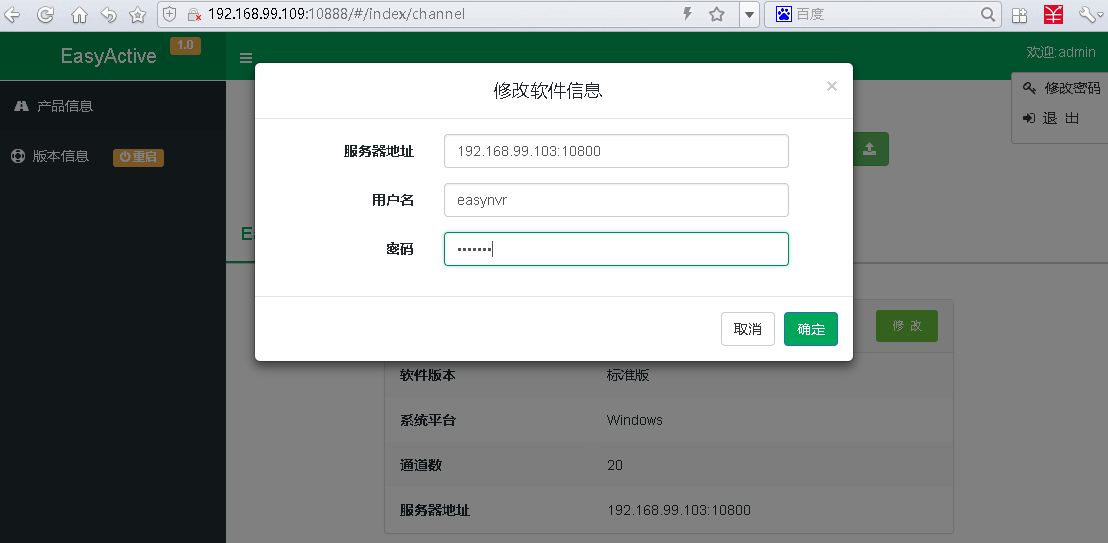This screenshot has width=1108, height=543.
Task: Open 版本信息 sidebar menu item
Action: coord(50,156)
